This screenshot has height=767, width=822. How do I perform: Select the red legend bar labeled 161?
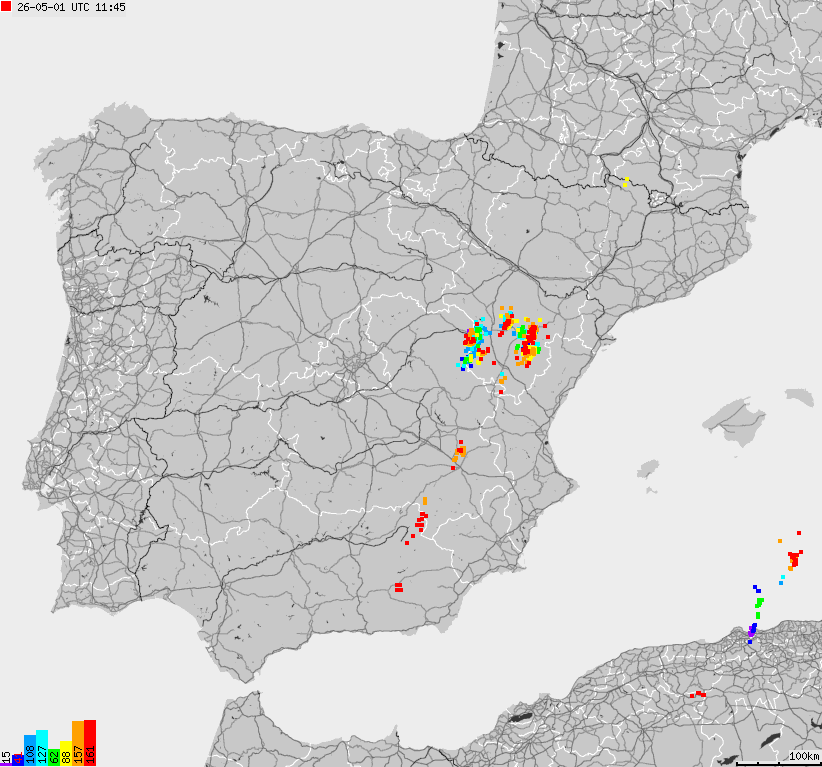[90, 742]
